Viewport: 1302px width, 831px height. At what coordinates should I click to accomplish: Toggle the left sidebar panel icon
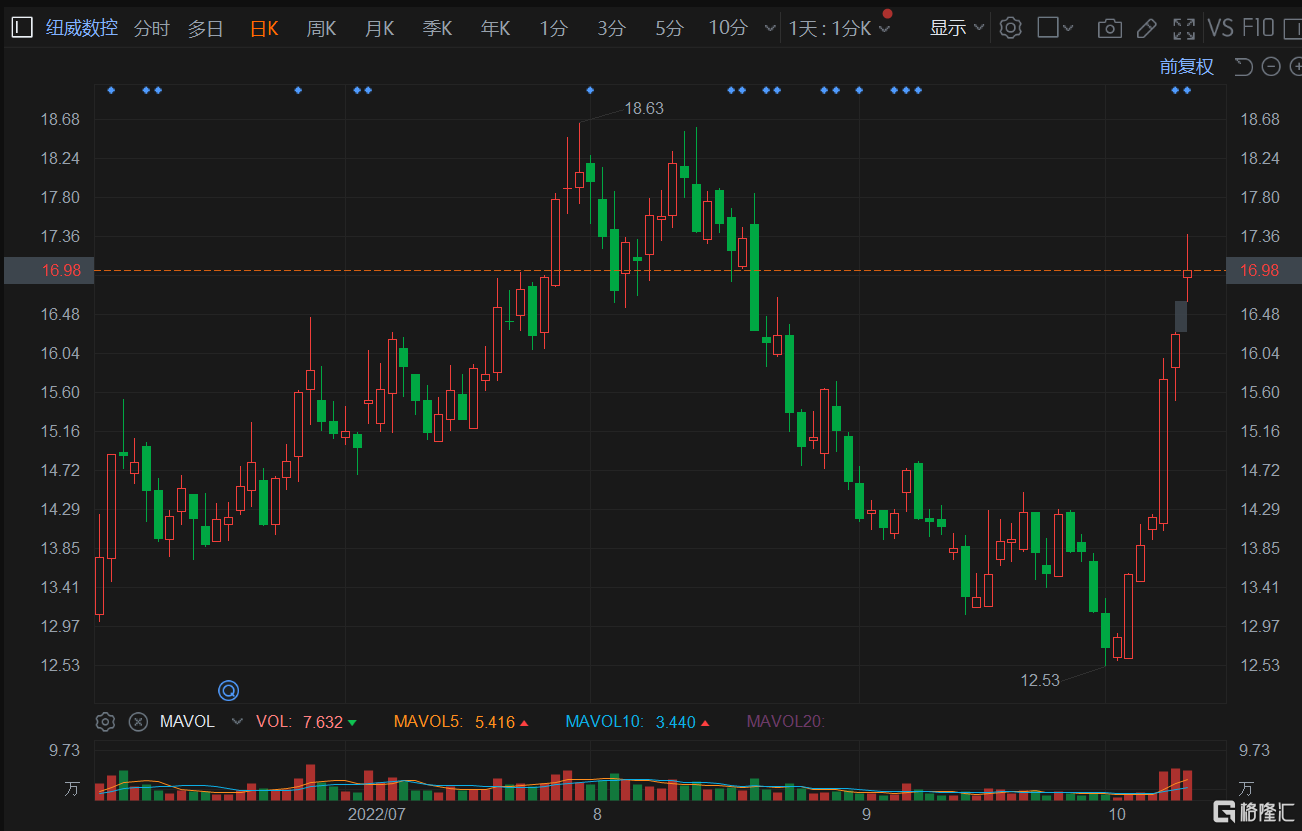21,28
